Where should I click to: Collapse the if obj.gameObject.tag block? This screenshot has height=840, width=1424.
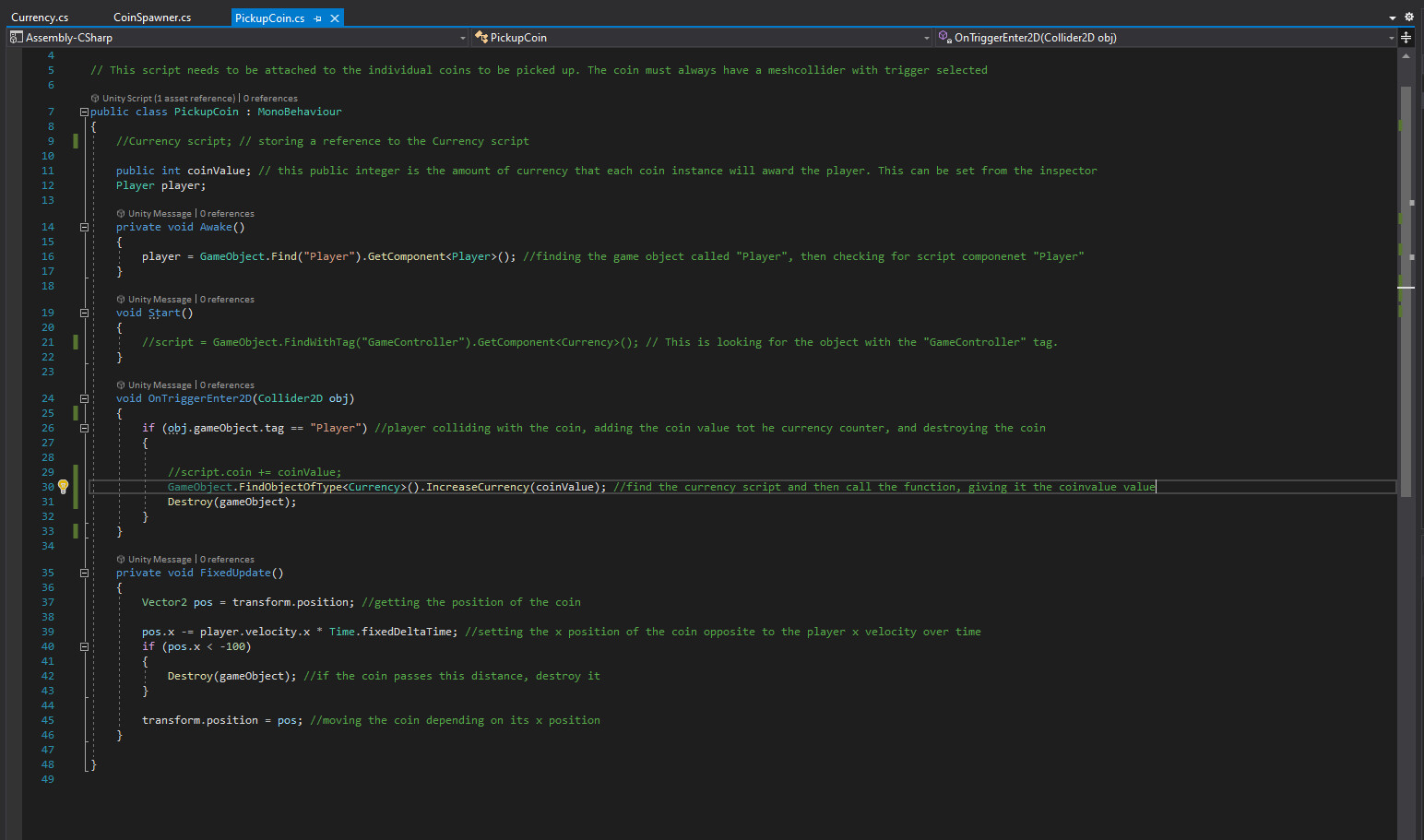coord(84,428)
